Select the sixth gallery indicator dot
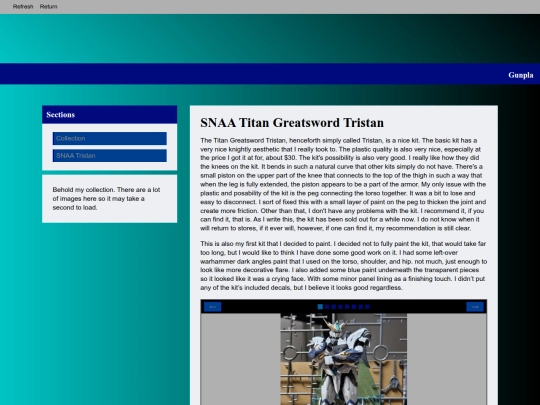 point(354,307)
